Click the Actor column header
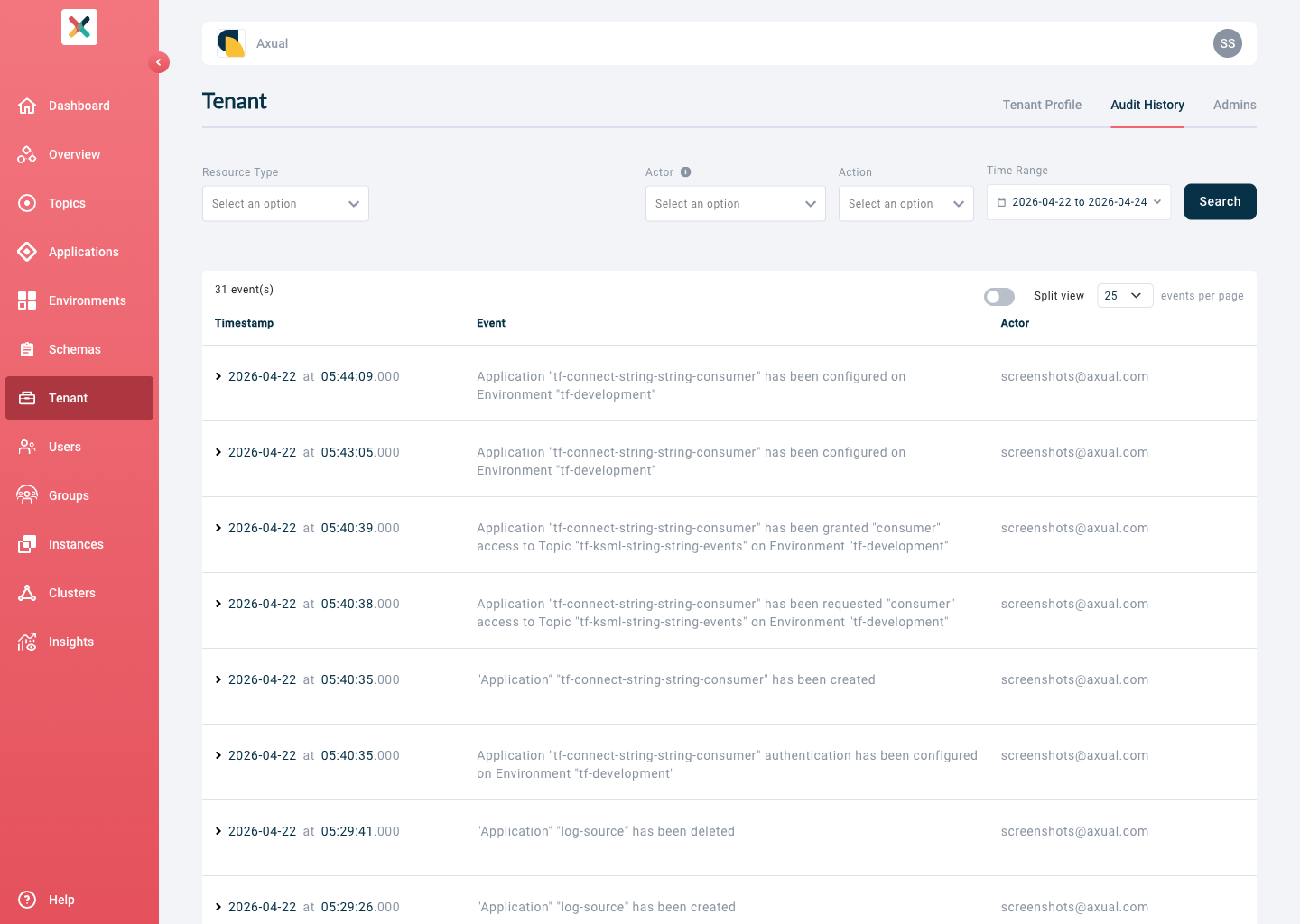Image resolution: width=1300 pixels, height=924 pixels. [1015, 323]
